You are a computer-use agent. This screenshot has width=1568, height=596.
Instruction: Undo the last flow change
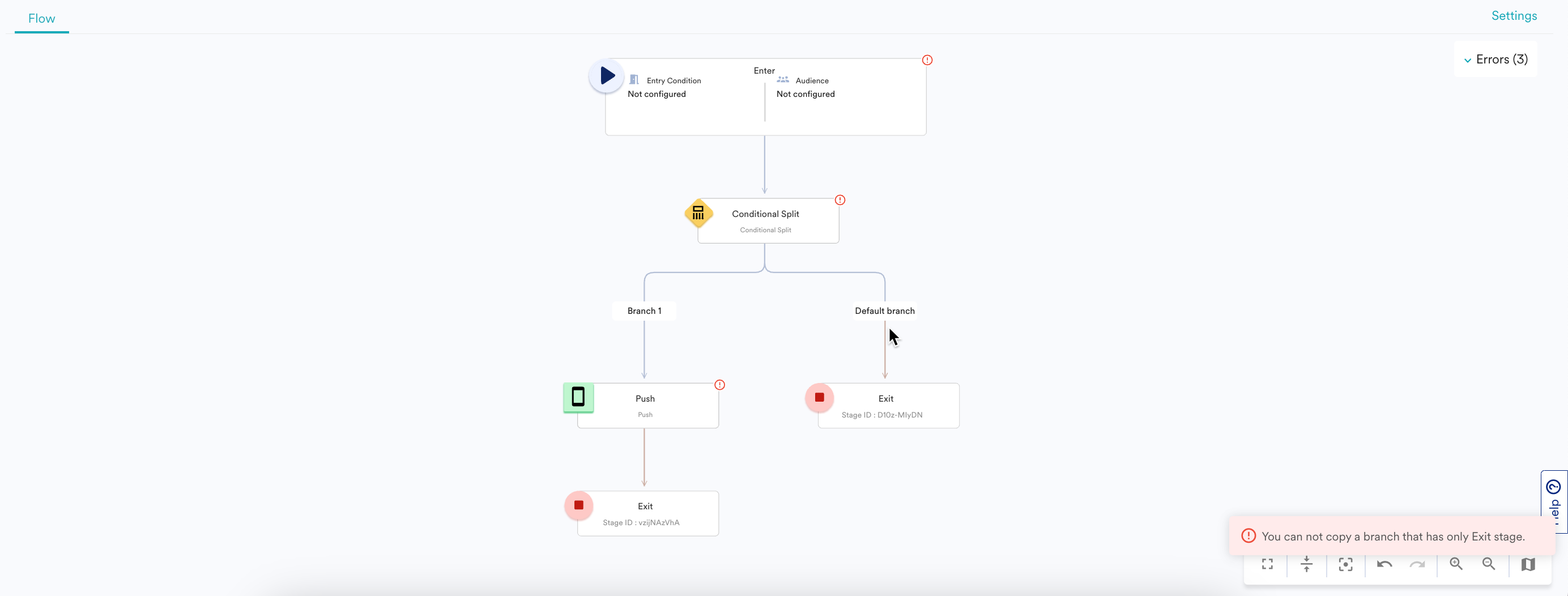point(1384,564)
